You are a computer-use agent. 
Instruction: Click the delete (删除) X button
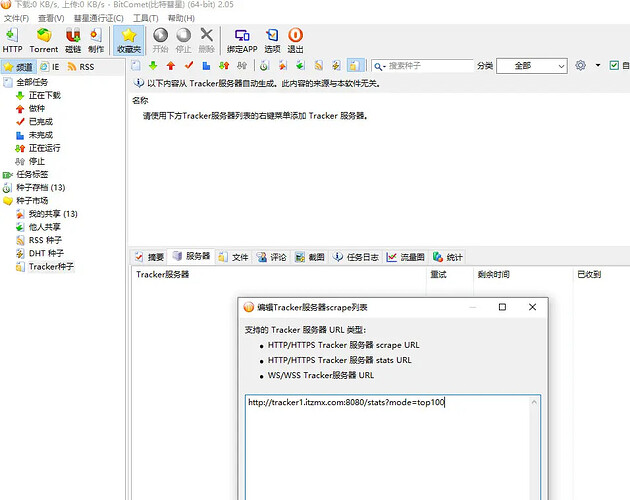click(x=207, y=40)
